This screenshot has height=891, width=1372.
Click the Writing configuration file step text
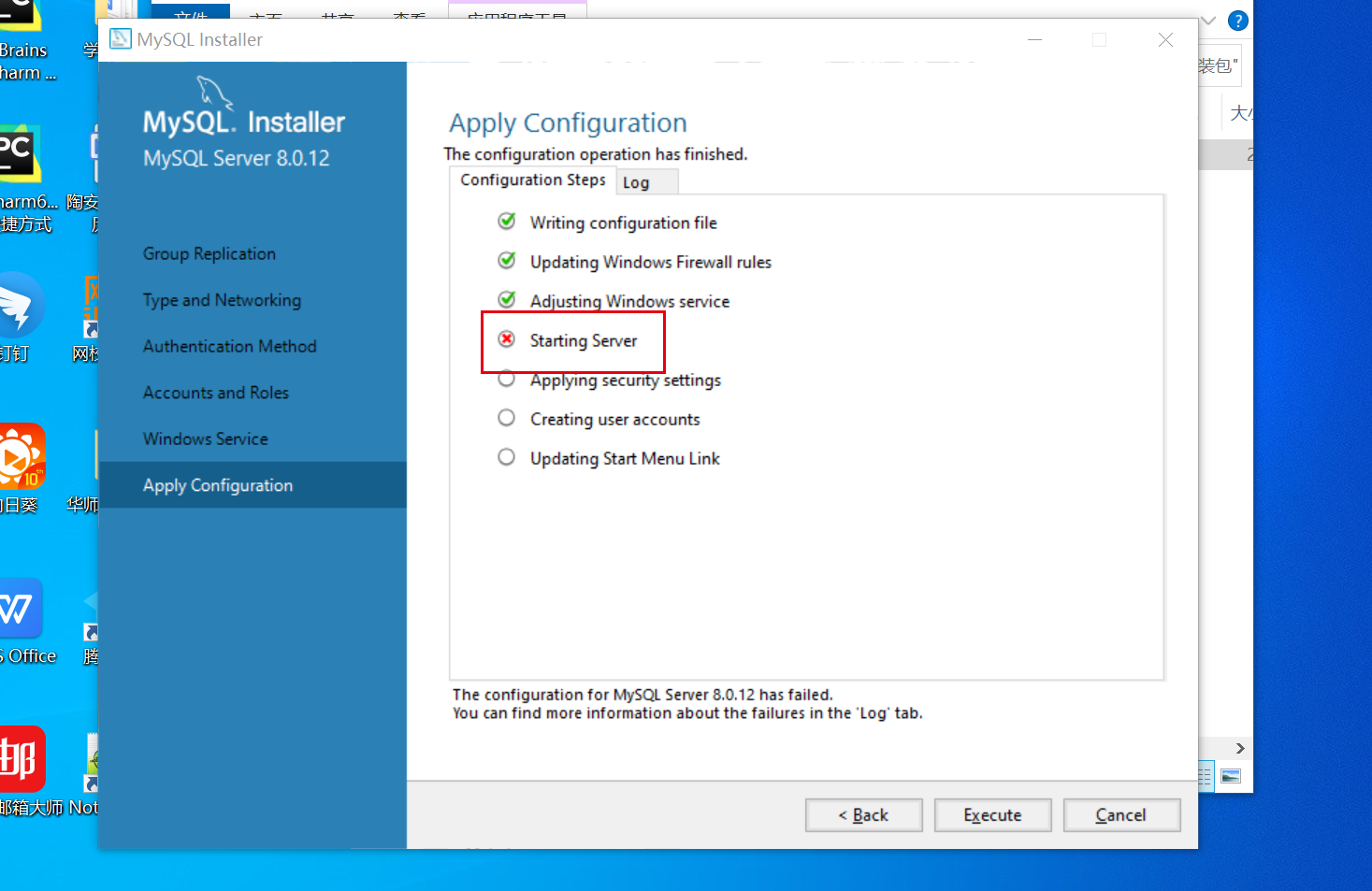624,223
